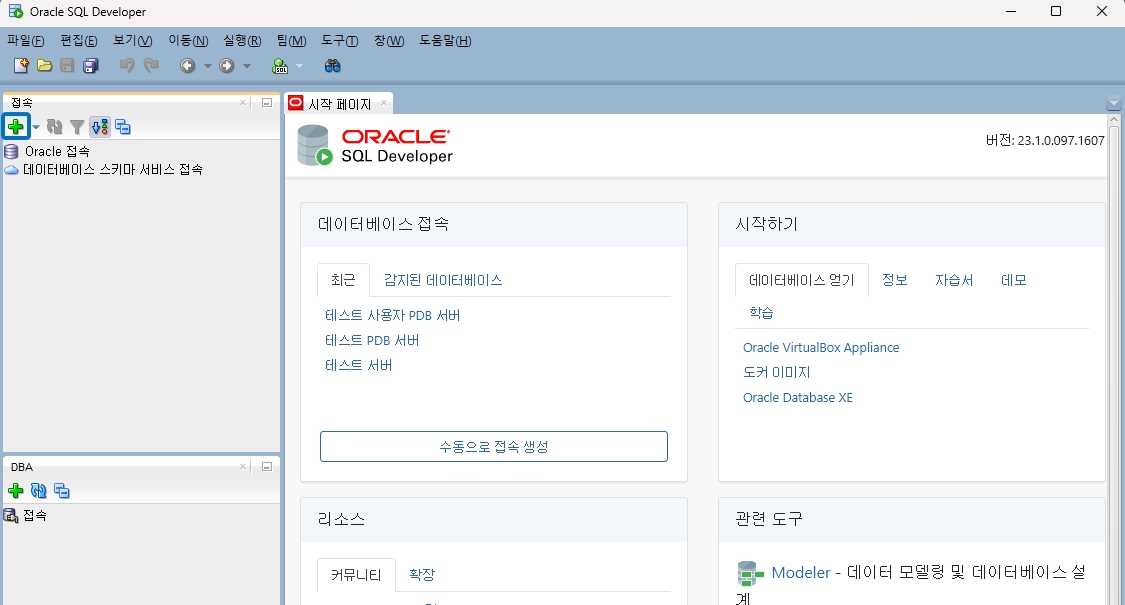This screenshot has width=1125, height=605.
Task: Click the Redo arrow in the toolbar
Action: pyautogui.click(x=151, y=66)
